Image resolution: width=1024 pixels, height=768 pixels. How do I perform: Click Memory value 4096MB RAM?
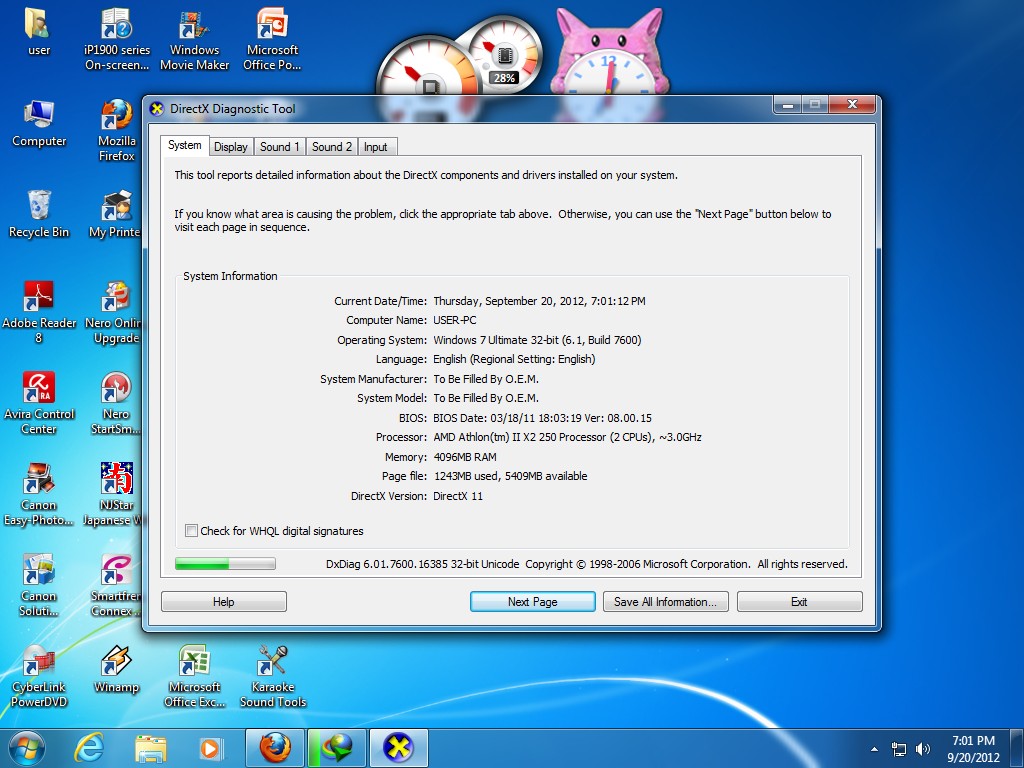coord(464,456)
